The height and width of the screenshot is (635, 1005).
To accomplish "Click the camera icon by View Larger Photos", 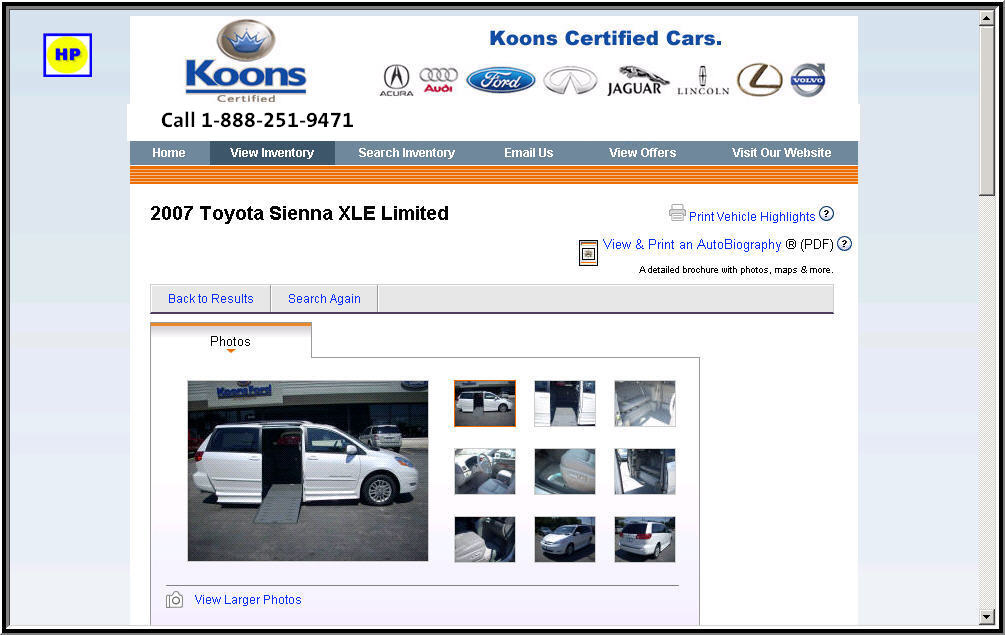I will (174, 600).
